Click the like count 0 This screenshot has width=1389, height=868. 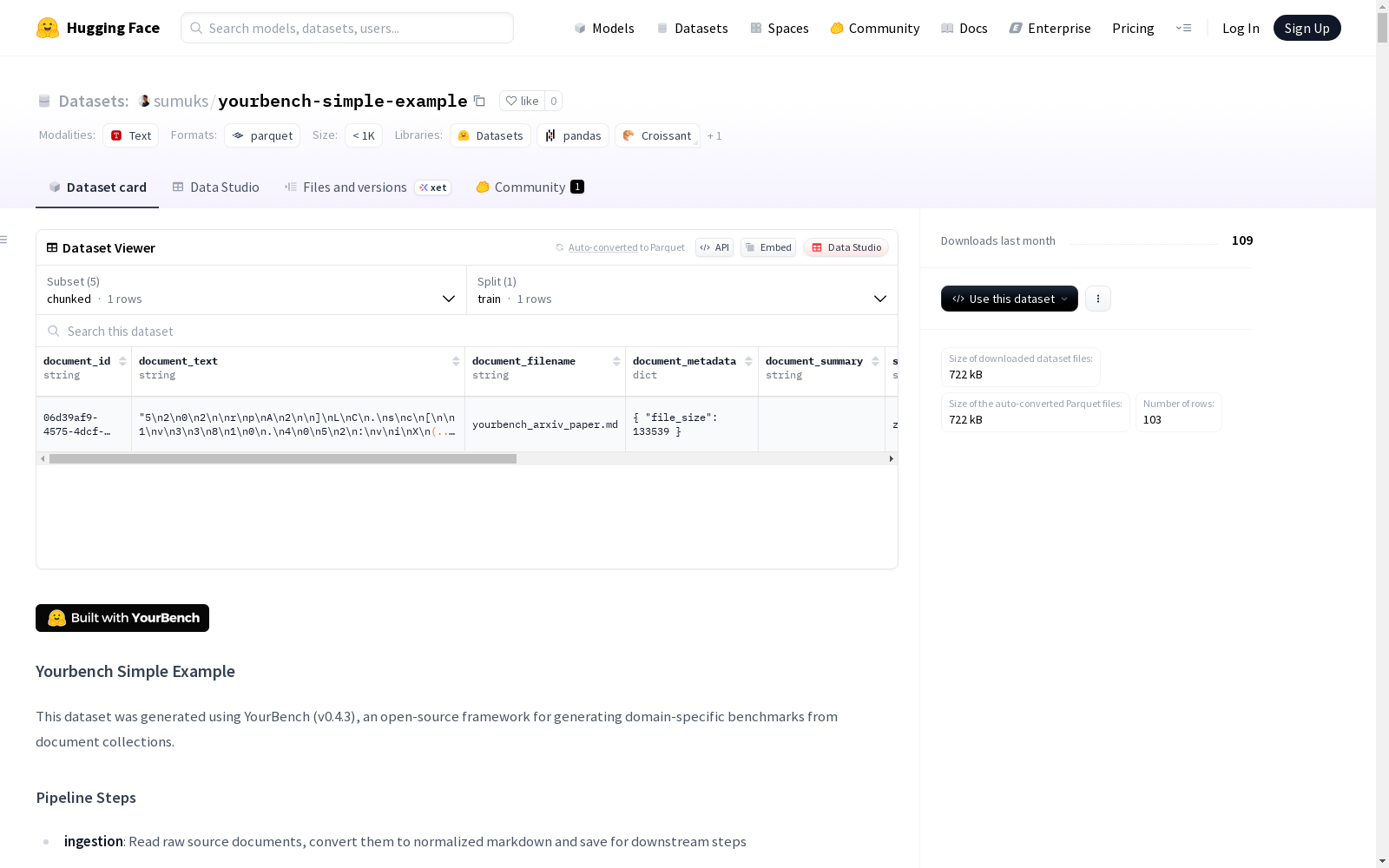[554, 101]
